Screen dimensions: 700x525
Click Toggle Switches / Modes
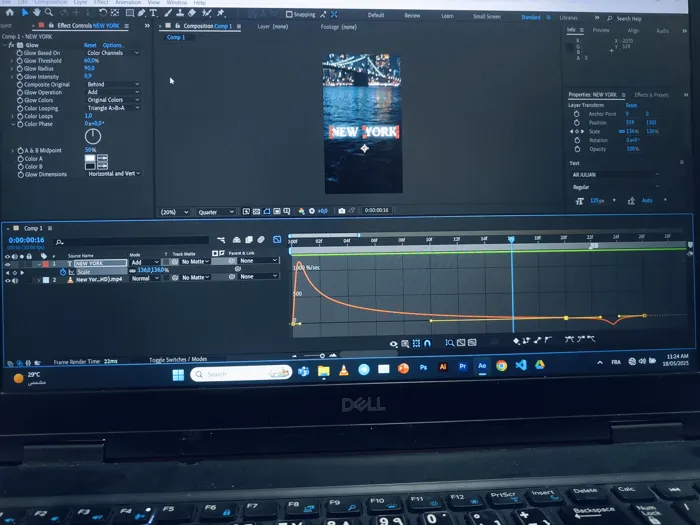coord(178,359)
